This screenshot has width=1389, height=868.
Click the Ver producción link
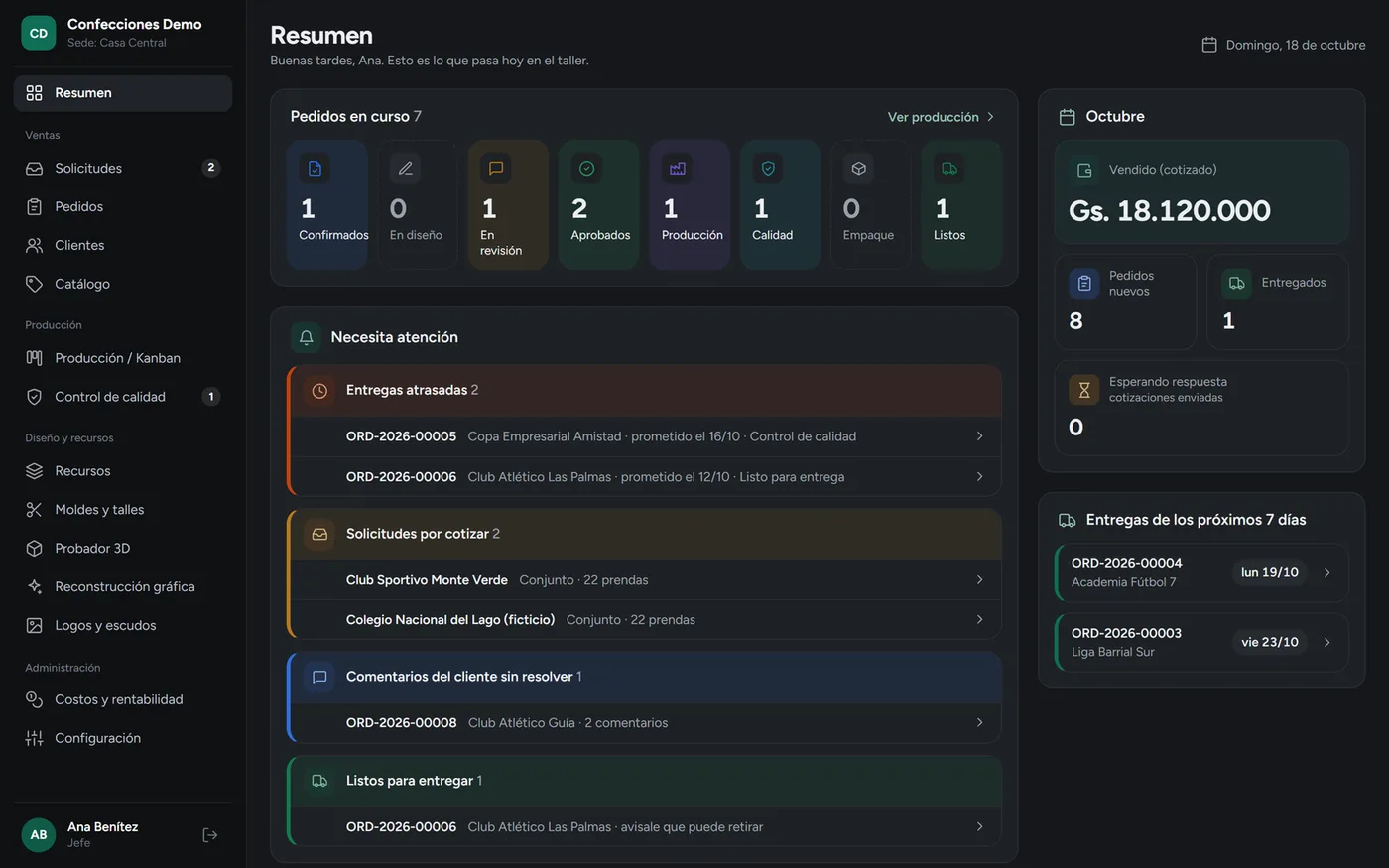tap(941, 117)
